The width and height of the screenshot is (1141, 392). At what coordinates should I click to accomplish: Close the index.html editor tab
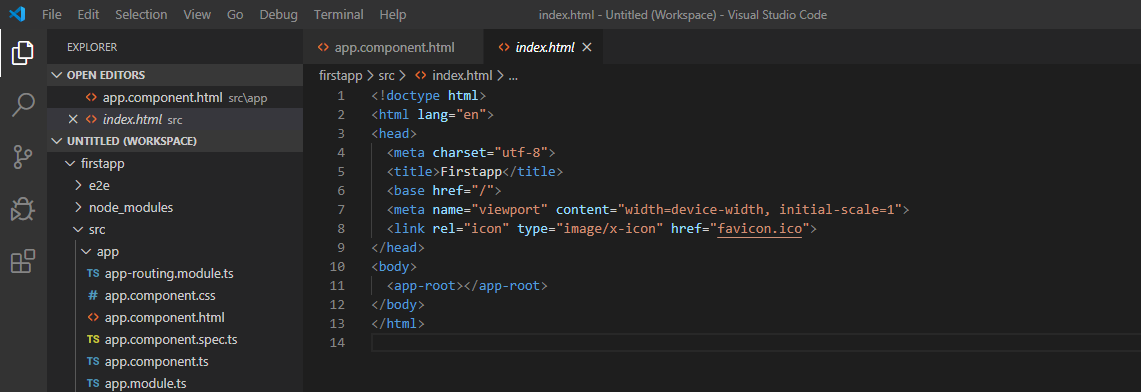[x=587, y=47]
